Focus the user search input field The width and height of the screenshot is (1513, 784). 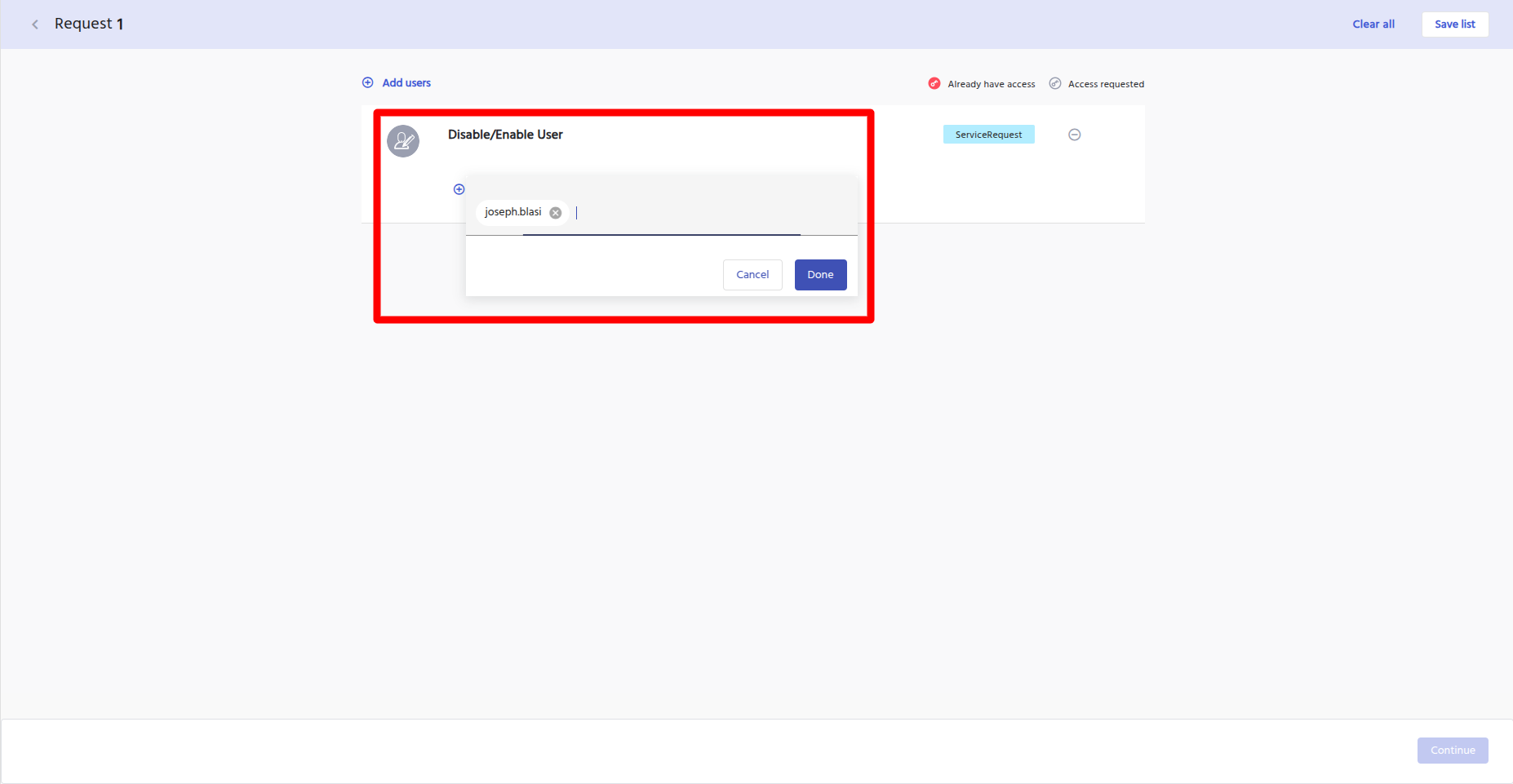point(686,213)
